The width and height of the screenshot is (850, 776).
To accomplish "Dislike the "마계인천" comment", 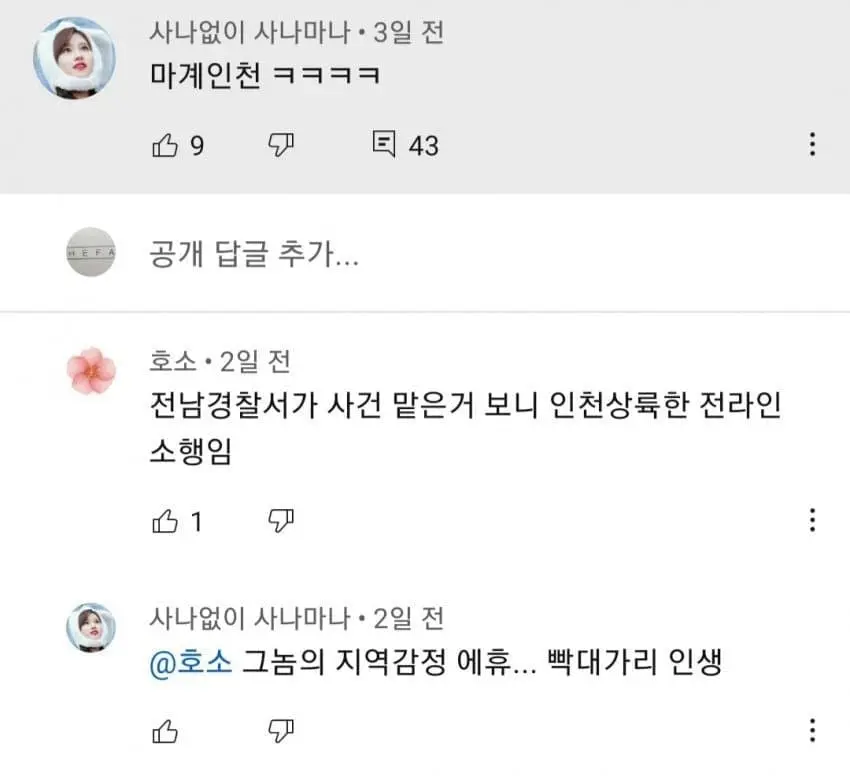I will [278, 144].
